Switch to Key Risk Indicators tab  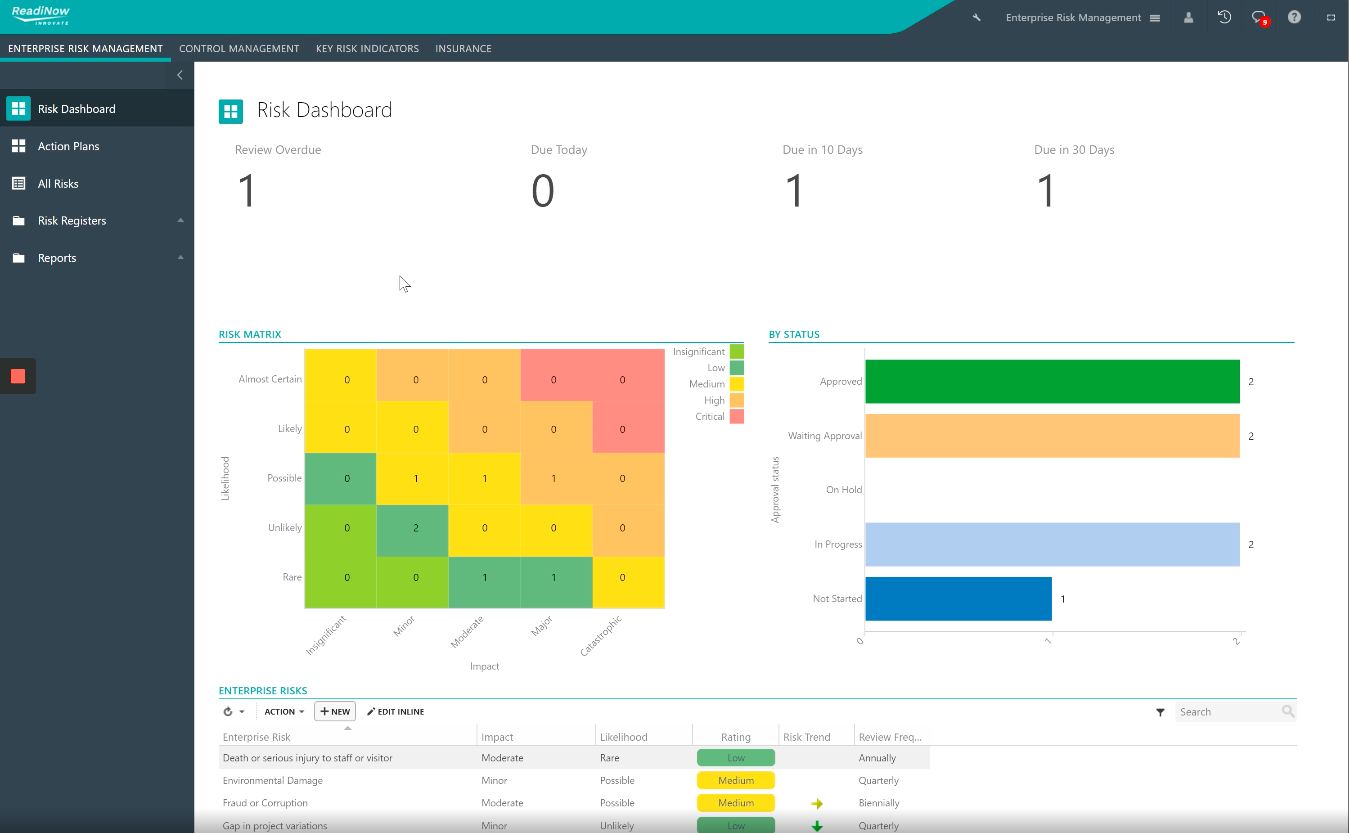pos(367,48)
